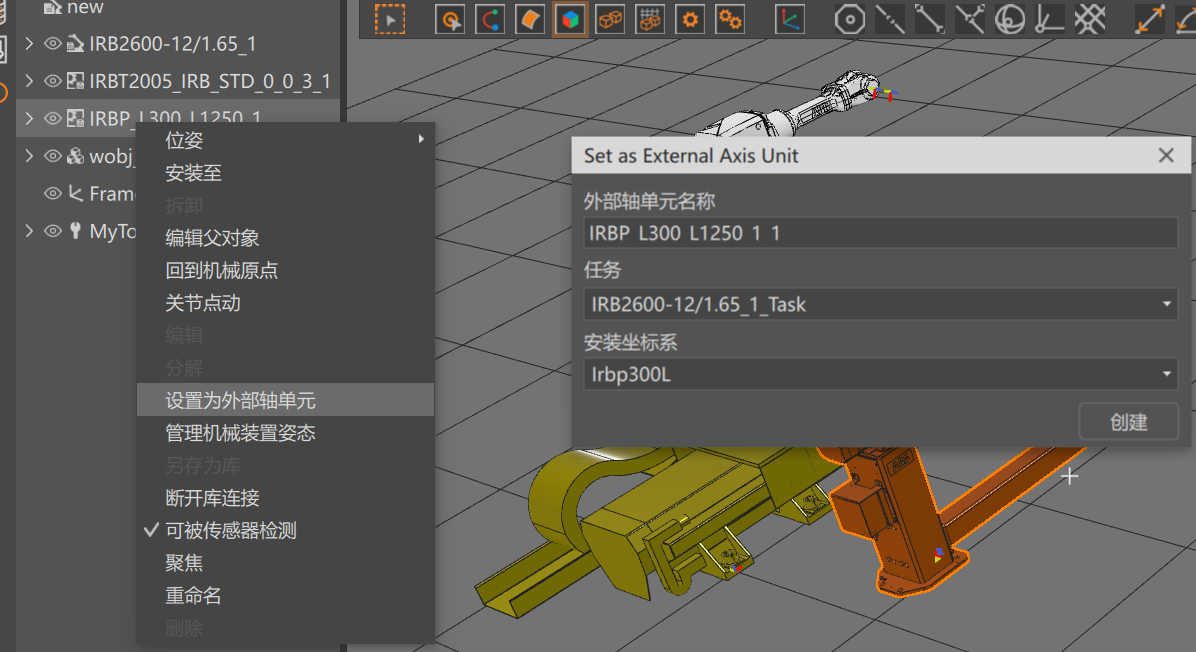This screenshot has width=1196, height=652.
Task: Expand the IRBT2005_IRB_STD_0_0_3_1 node
Action: click(x=29, y=81)
